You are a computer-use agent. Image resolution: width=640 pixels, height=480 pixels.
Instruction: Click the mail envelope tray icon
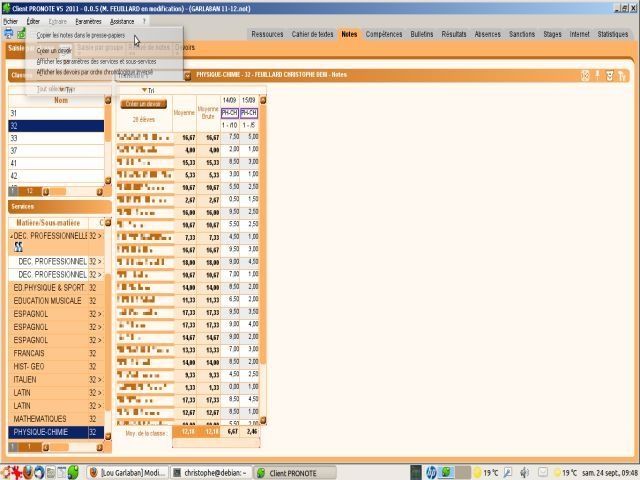coord(542,473)
